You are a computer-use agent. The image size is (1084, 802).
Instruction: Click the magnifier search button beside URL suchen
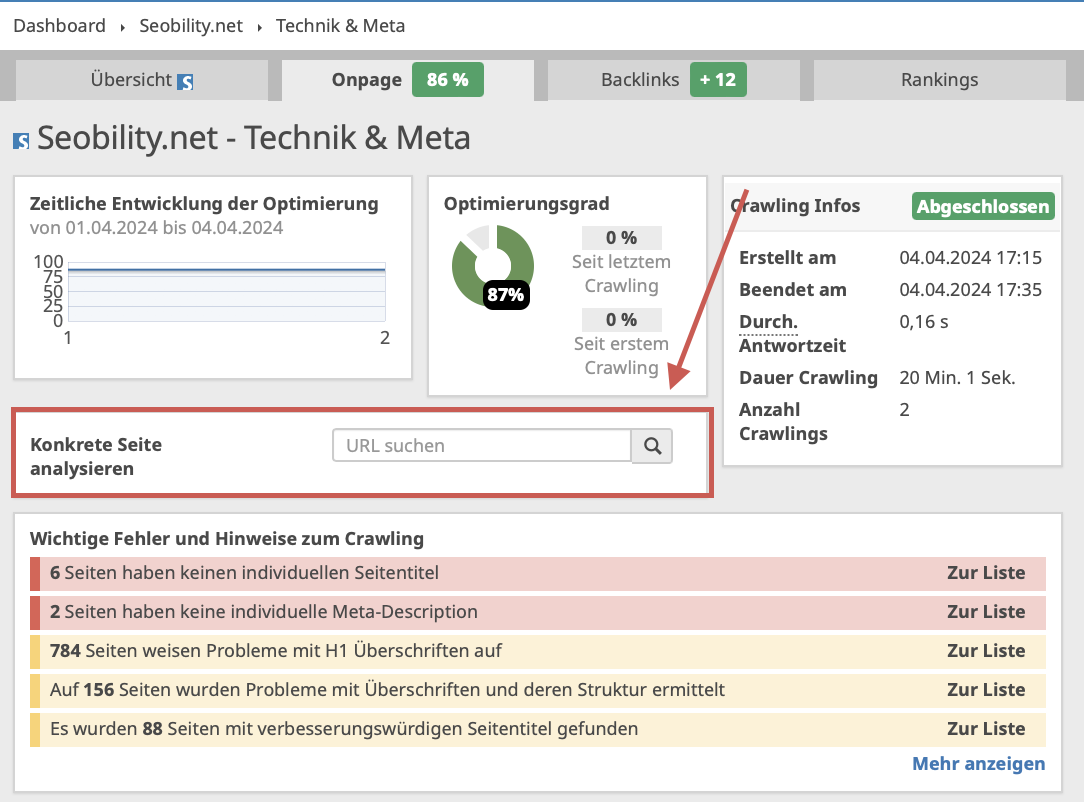click(x=652, y=446)
